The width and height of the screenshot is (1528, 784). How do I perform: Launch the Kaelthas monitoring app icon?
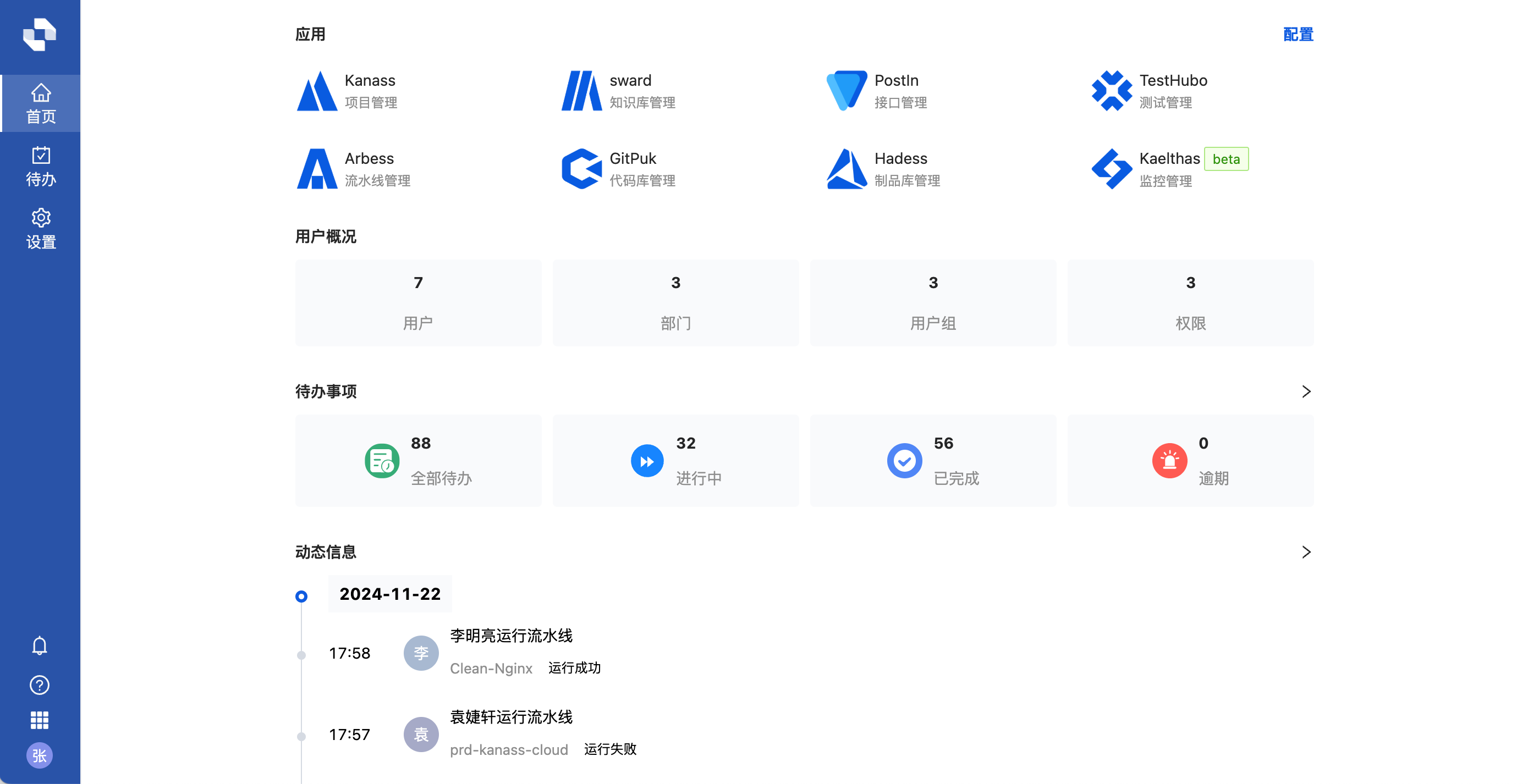[1111, 169]
